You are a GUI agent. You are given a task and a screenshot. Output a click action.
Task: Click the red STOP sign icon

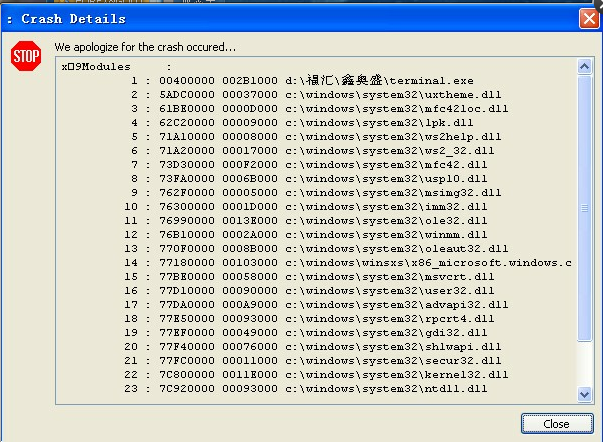tap(26, 56)
